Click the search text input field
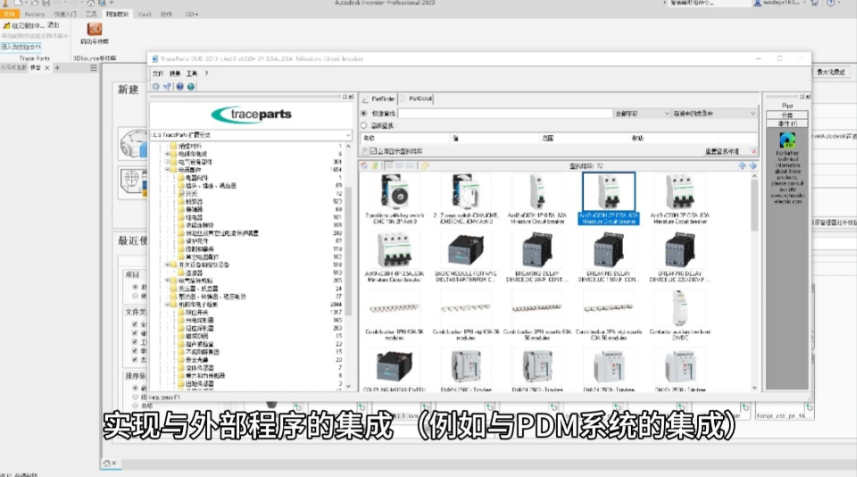This screenshot has width=857, height=477. (x=505, y=114)
